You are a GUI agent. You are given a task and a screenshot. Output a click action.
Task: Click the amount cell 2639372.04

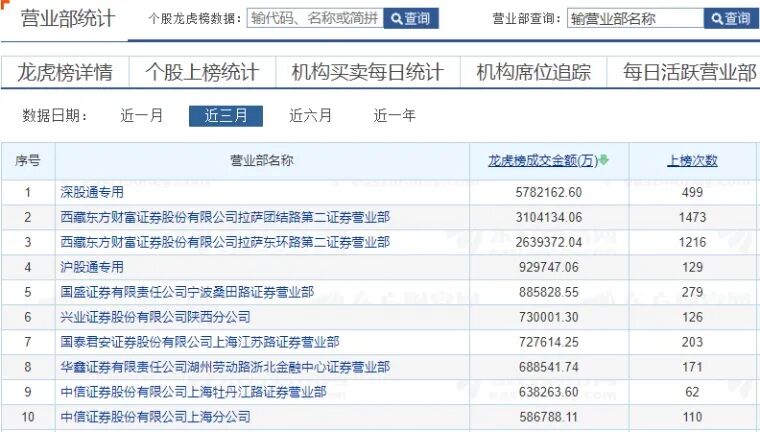click(549, 242)
